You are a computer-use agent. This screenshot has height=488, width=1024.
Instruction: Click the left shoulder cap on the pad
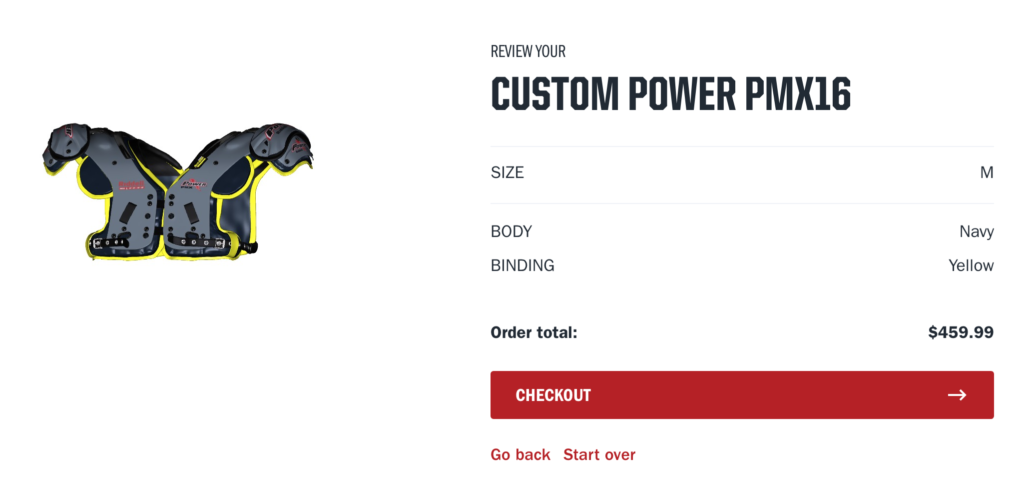point(65,144)
